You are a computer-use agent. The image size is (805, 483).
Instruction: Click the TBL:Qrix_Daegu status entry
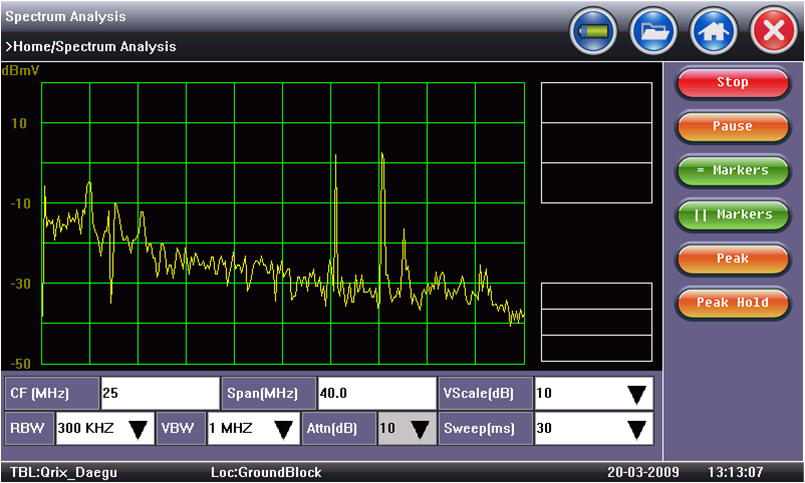pyautogui.click(x=64, y=472)
